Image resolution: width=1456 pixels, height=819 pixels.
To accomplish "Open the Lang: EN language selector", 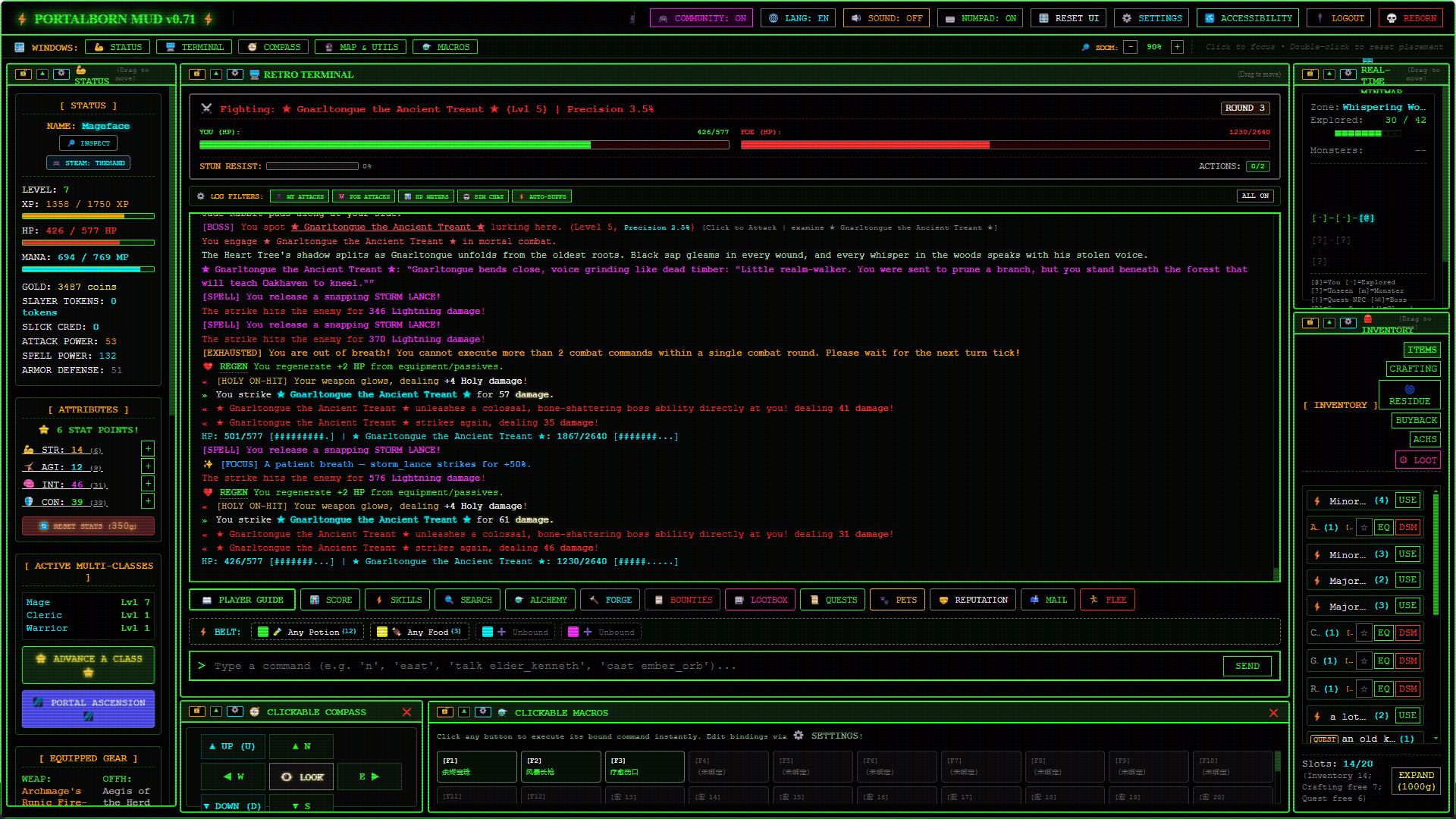I will pyautogui.click(x=799, y=18).
